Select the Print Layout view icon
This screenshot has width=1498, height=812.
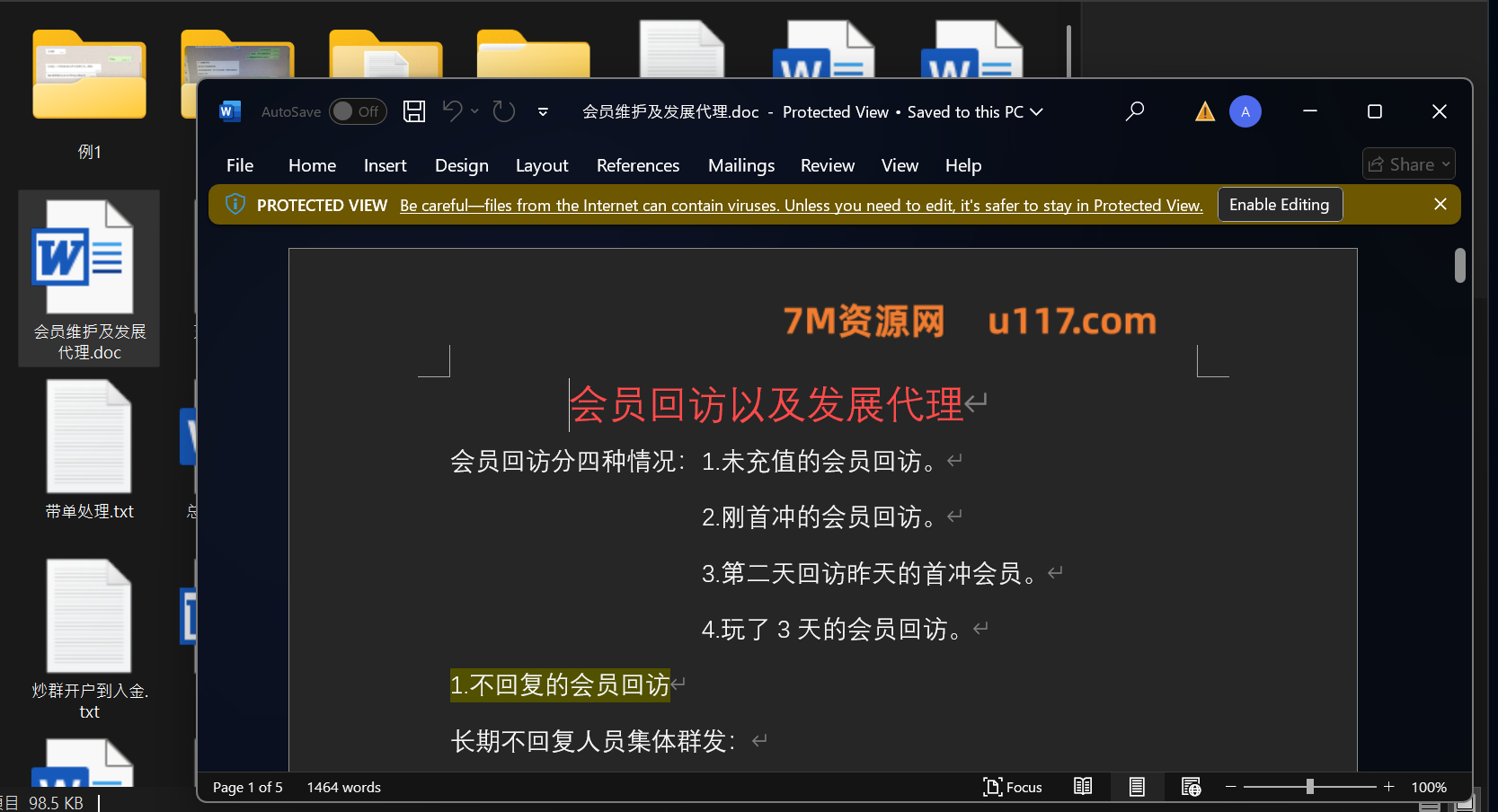pos(1137,787)
